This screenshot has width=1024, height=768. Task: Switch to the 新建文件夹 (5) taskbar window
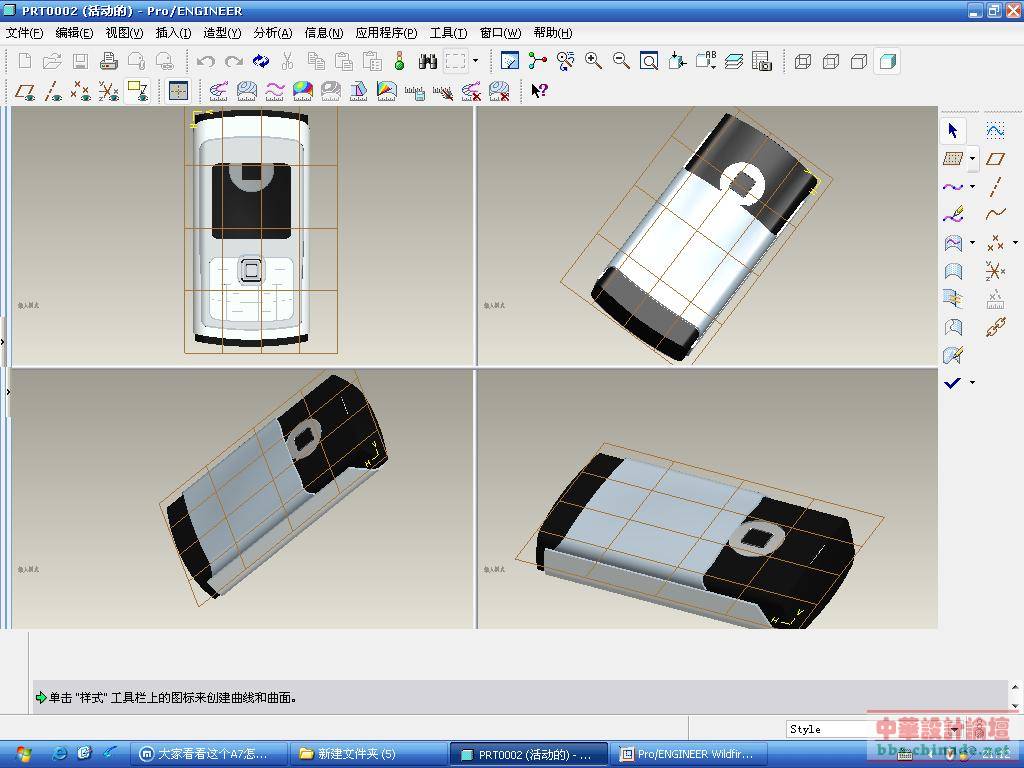367,754
